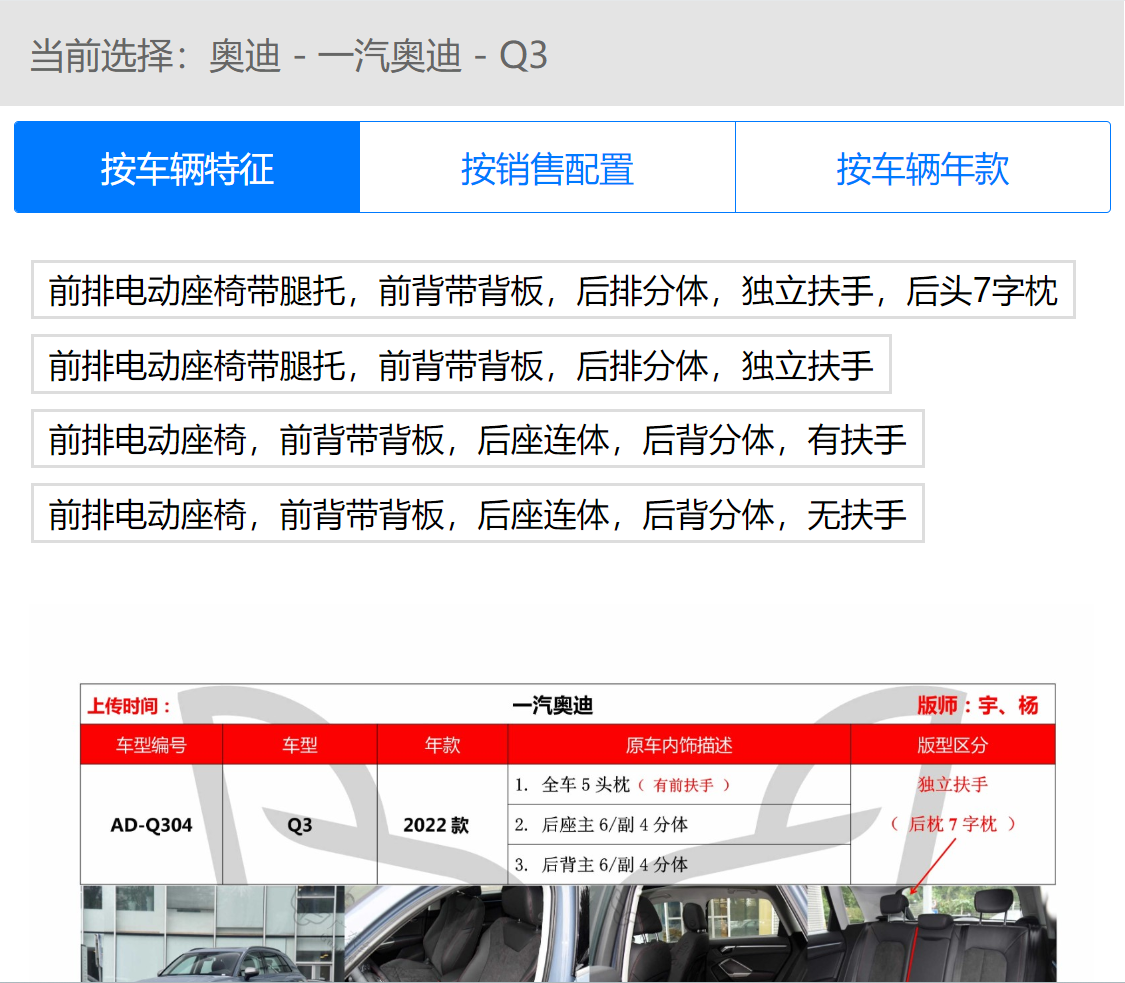
Task: Click the AD-Q304 model code cell
Action: [151, 825]
